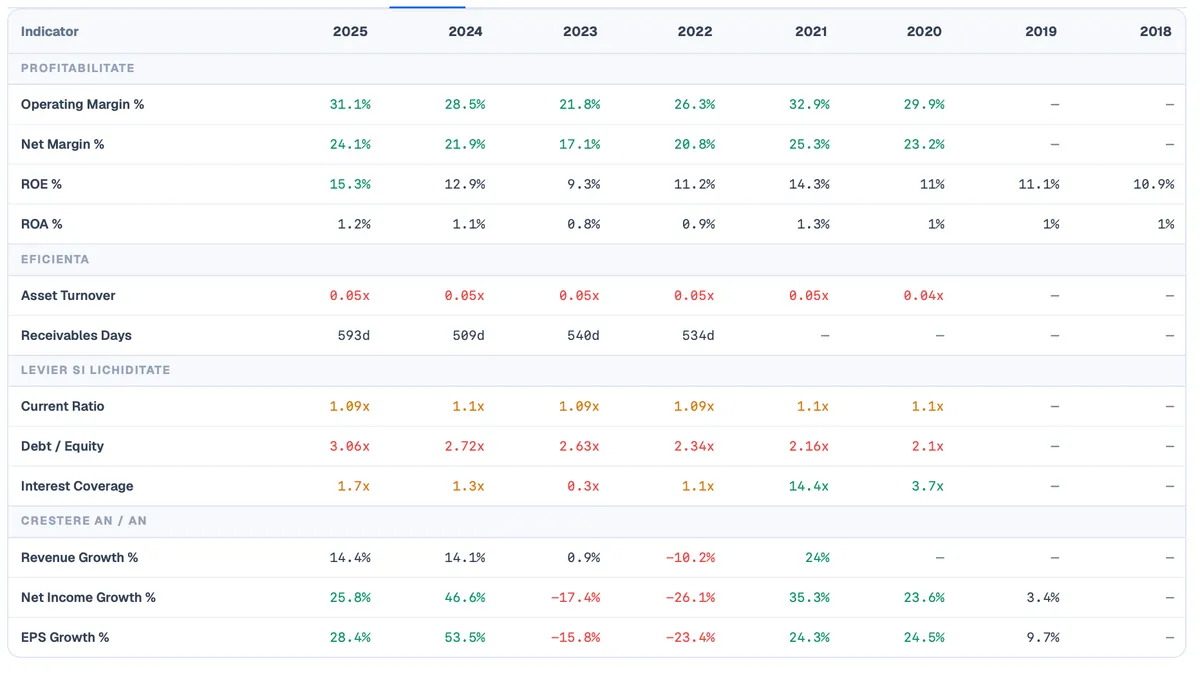Click the ROE % row label
The height and width of the screenshot is (676, 1200).
[42, 184]
